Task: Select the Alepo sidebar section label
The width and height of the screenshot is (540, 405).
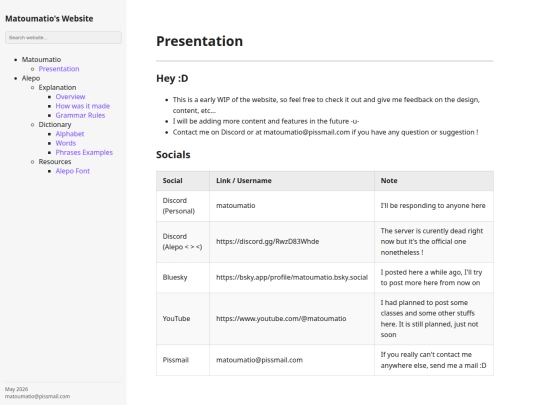Action: [31, 78]
